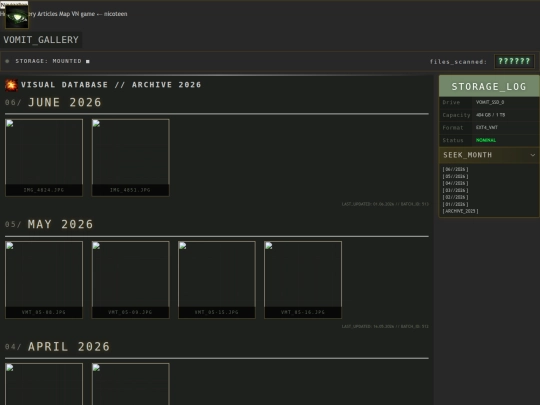The width and height of the screenshot is (540, 405).
Task: Open the IMG_4824.JPG thumbnail
Action: click(x=44, y=157)
